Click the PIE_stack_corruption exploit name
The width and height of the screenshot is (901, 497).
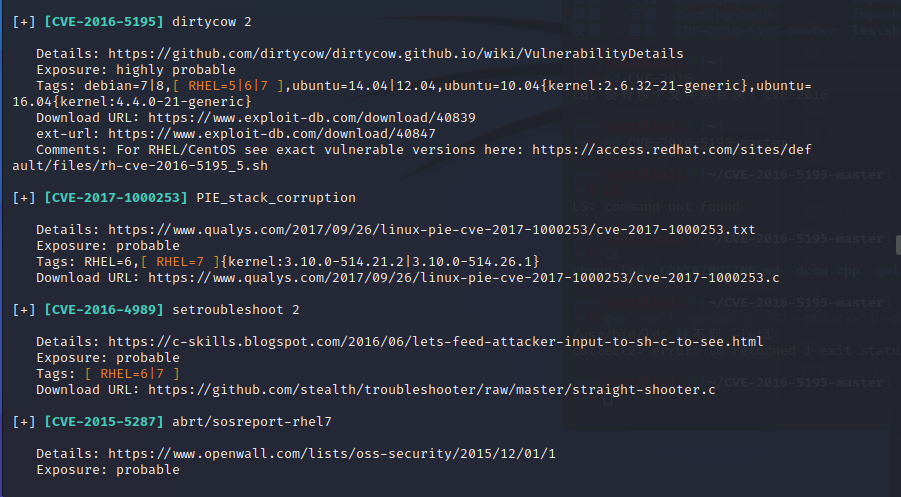pos(276,198)
